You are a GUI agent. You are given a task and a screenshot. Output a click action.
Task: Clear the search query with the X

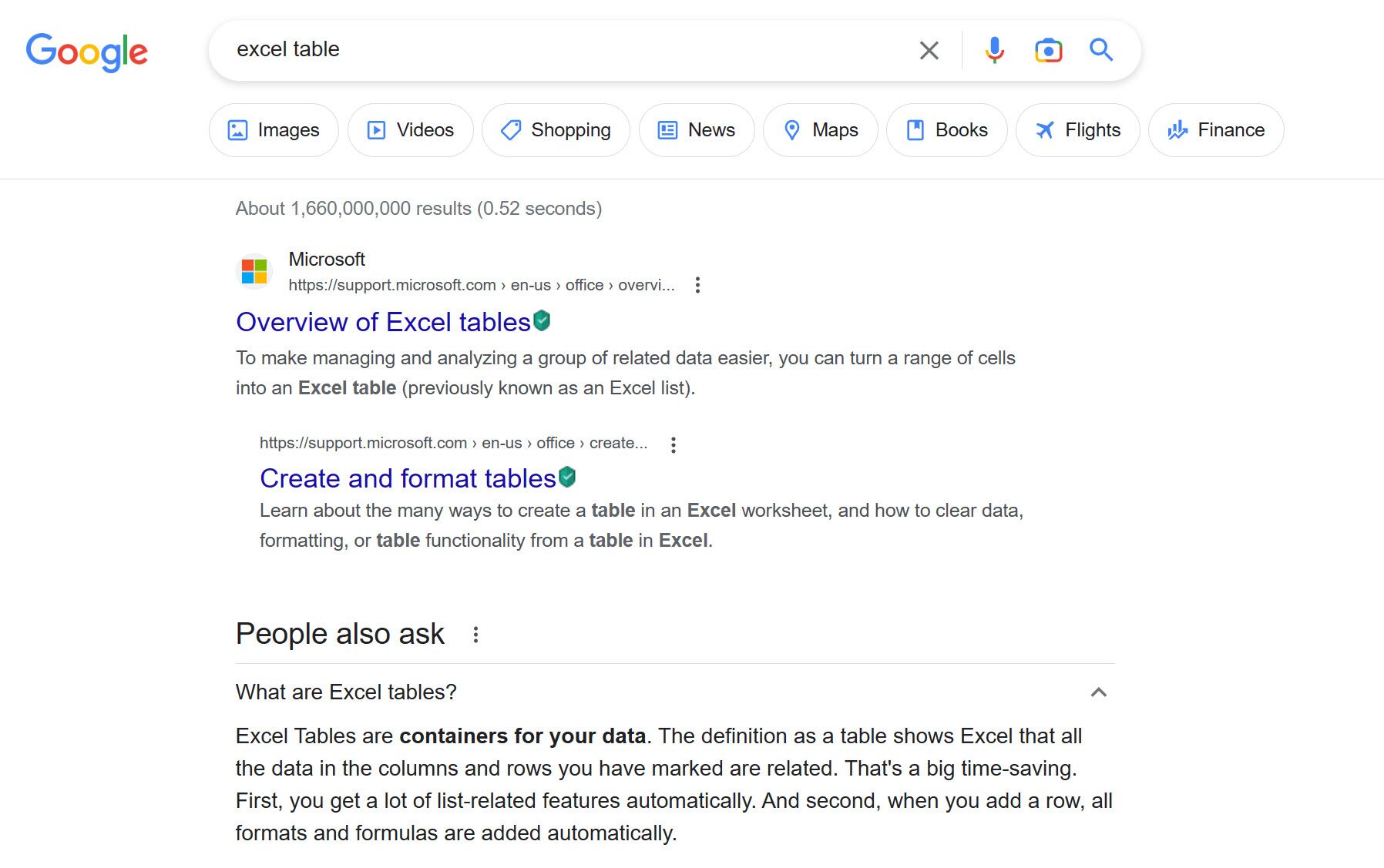coord(929,50)
